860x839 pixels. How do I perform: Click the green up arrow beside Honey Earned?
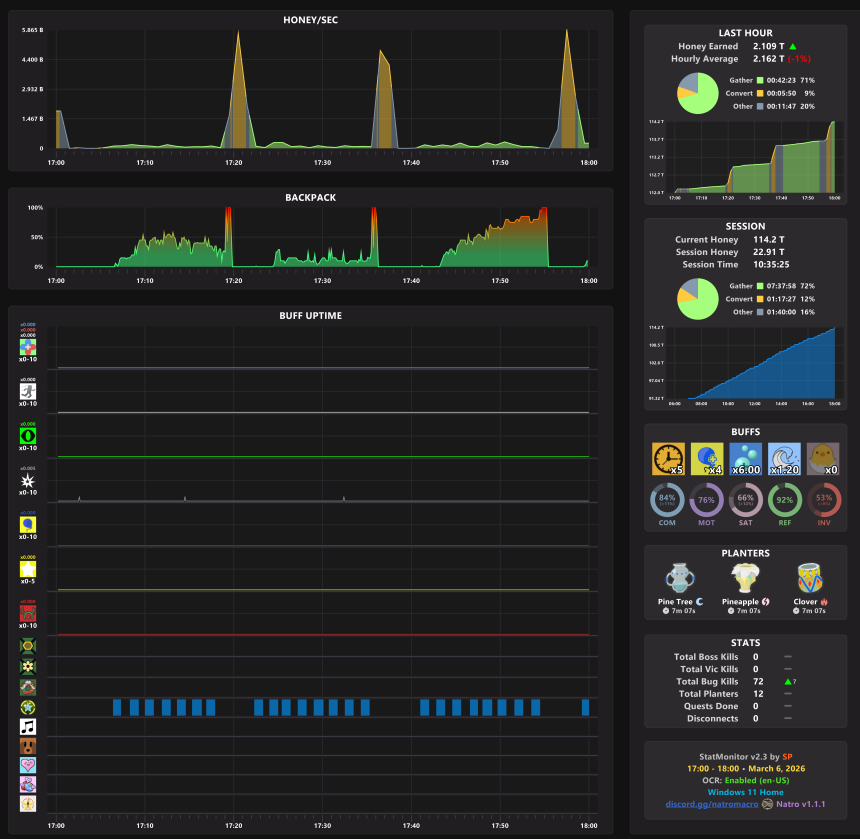pyautogui.click(x=793, y=46)
